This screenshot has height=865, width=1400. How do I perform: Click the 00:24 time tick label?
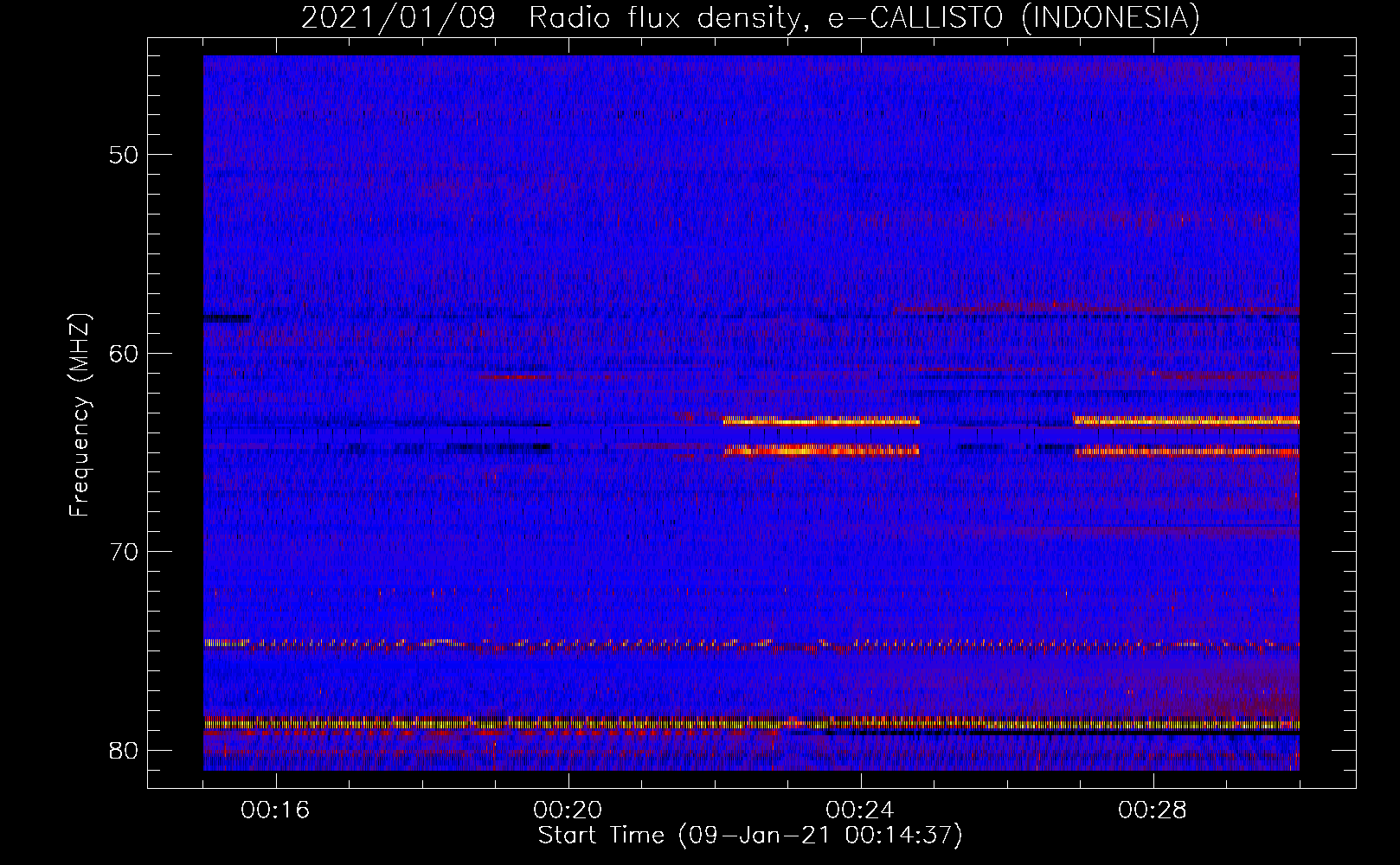tap(860, 811)
